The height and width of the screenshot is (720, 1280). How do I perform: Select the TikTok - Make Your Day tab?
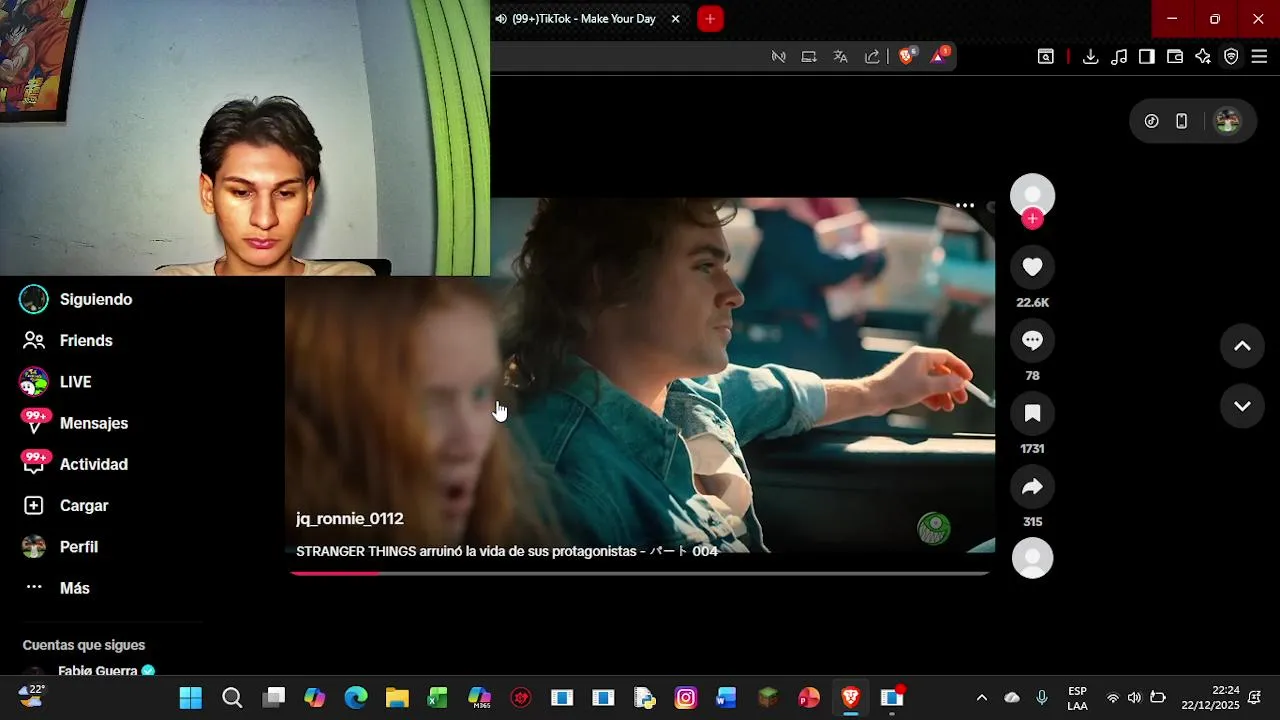click(x=582, y=19)
